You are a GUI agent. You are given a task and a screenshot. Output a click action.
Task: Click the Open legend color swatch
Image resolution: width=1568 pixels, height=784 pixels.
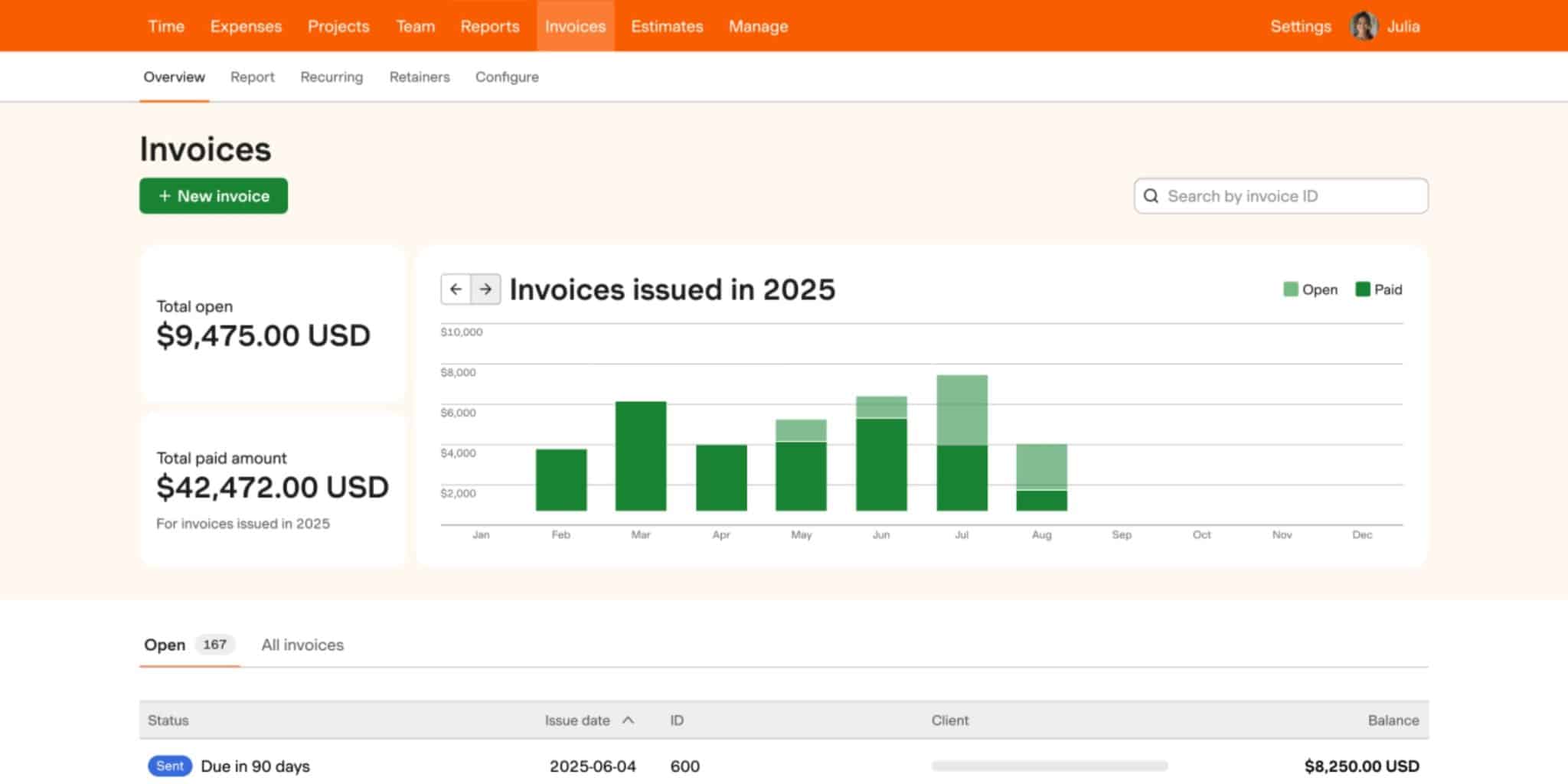click(x=1290, y=289)
